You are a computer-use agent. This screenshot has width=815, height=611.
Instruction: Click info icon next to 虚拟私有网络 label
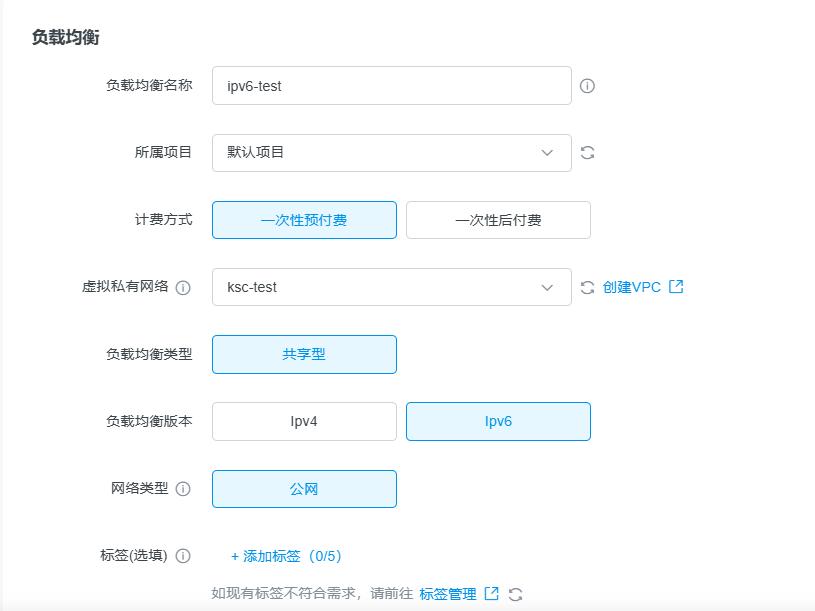coord(183,288)
